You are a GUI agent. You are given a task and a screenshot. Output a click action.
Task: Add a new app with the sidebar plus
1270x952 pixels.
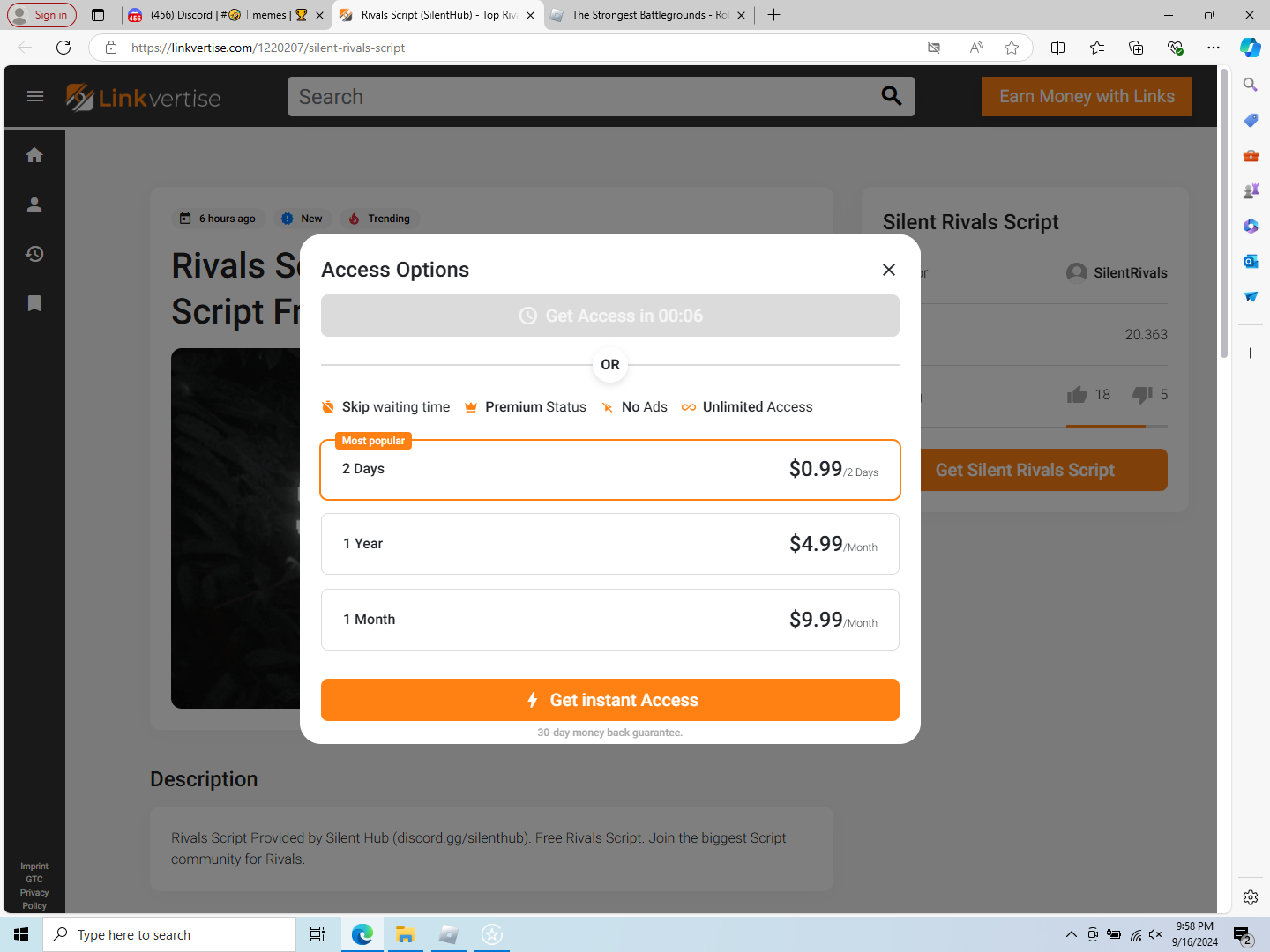[1251, 353]
